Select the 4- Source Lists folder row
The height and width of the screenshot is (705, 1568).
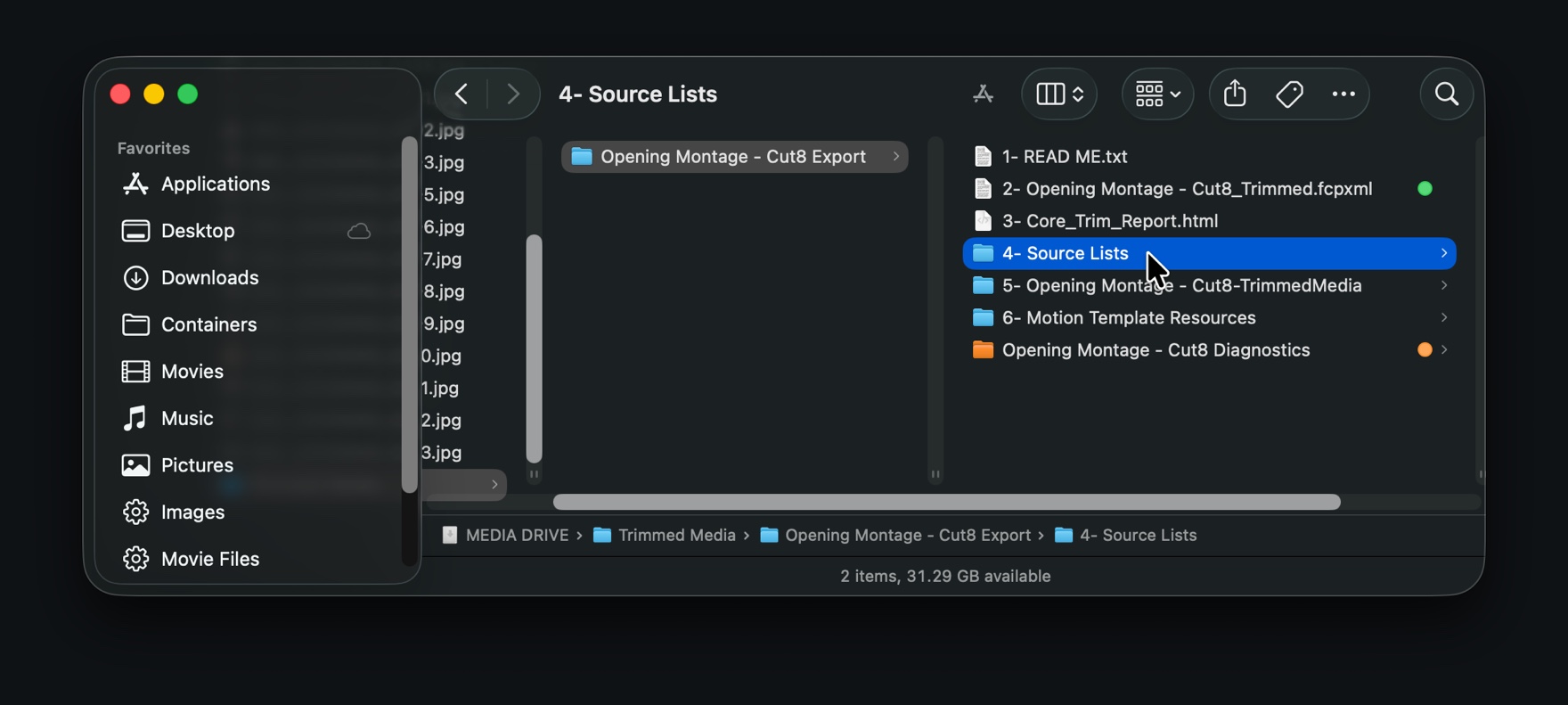[x=1209, y=253]
